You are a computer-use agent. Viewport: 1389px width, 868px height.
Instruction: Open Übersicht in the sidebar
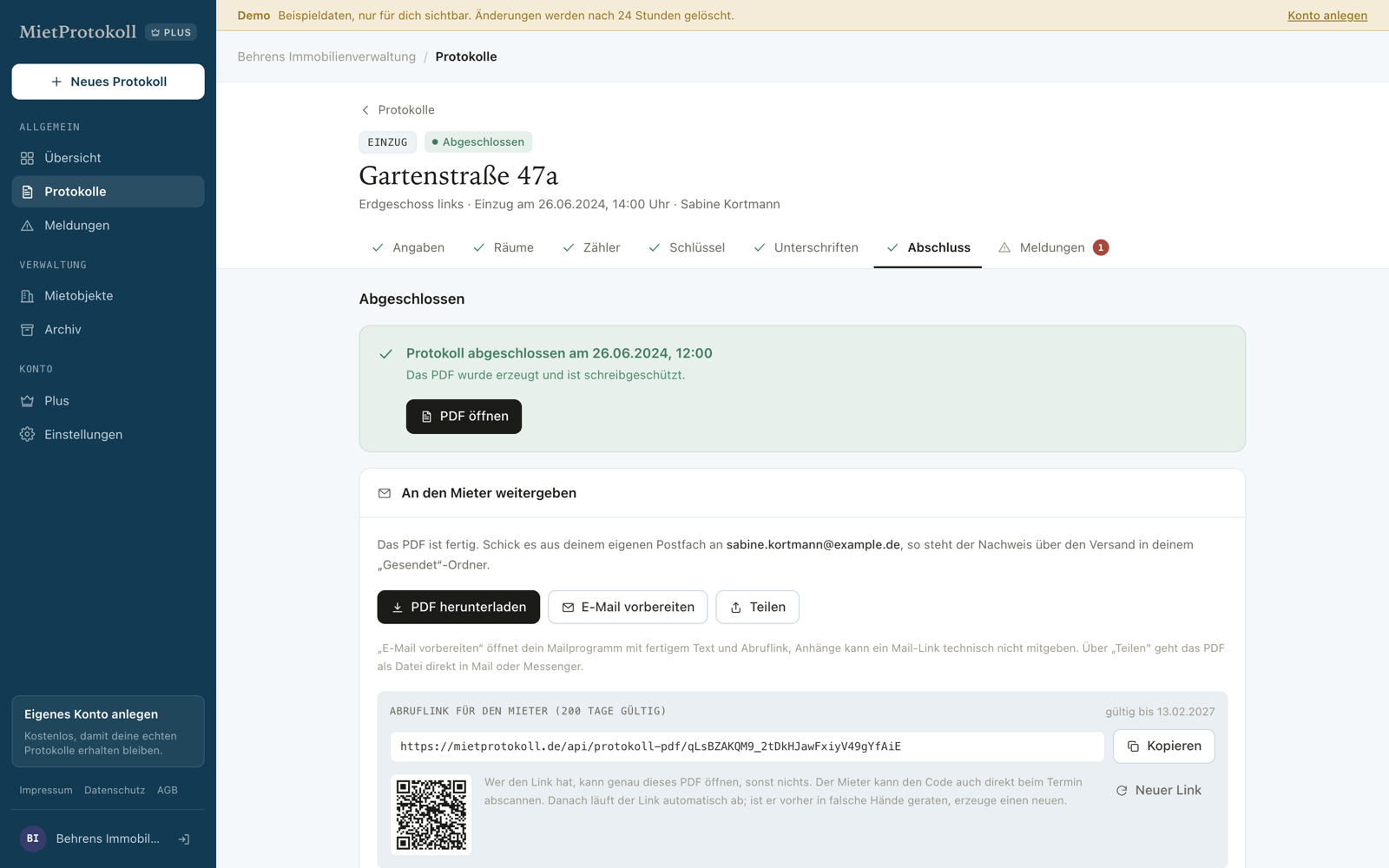[x=108, y=158]
